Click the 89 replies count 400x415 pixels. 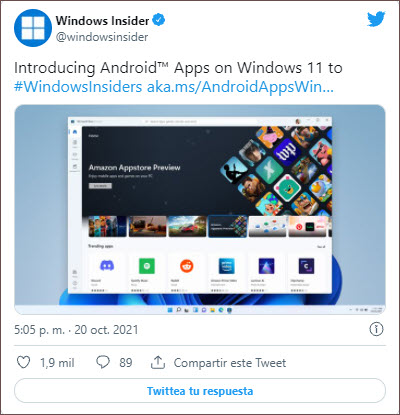pyautogui.click(x=126, y=363)
